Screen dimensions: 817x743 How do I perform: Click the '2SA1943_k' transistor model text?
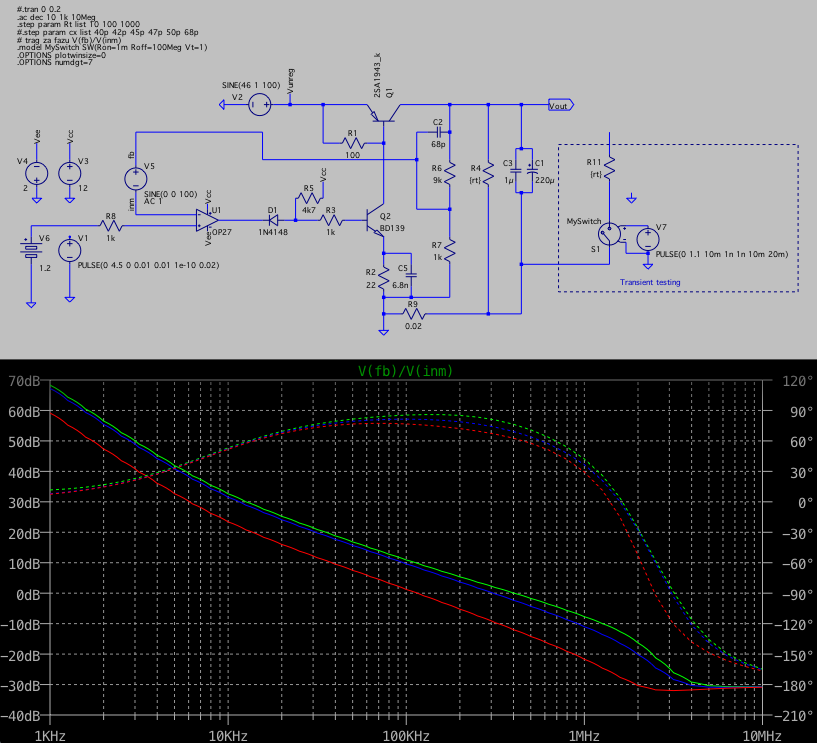coord(377,75)
